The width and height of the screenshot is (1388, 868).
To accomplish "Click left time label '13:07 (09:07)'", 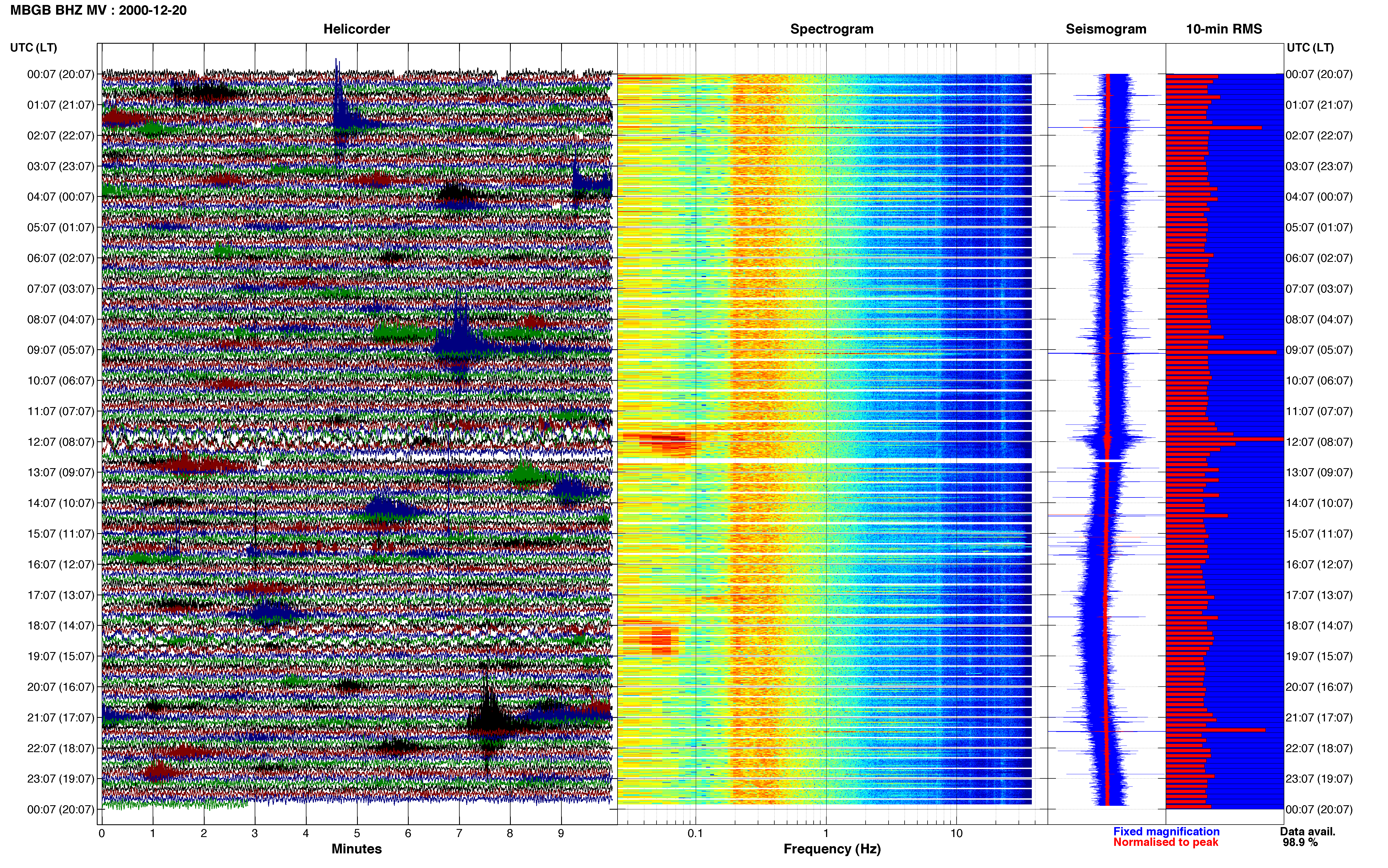I will (x=61, y=472).
